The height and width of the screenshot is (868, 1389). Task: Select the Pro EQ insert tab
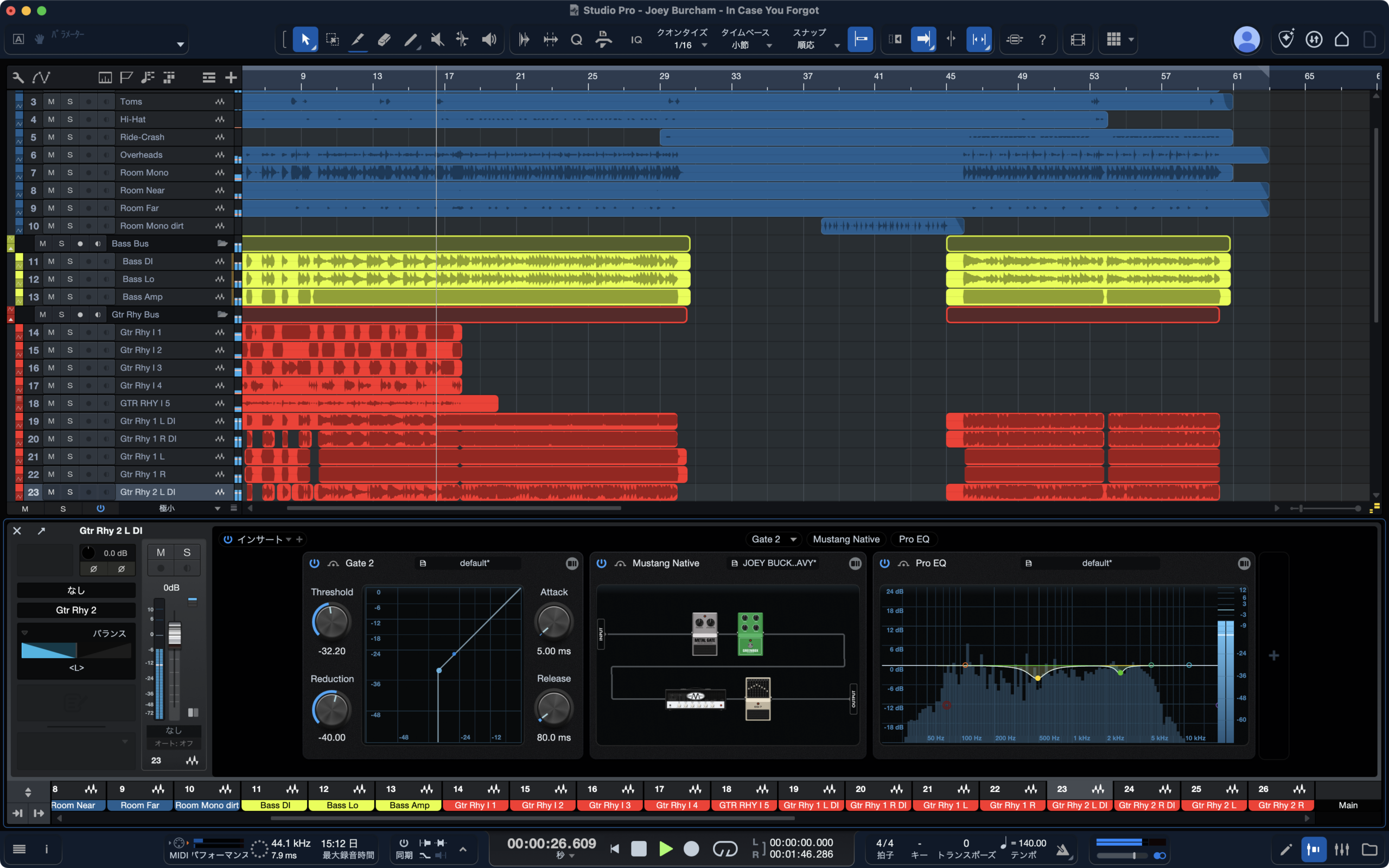914,539
